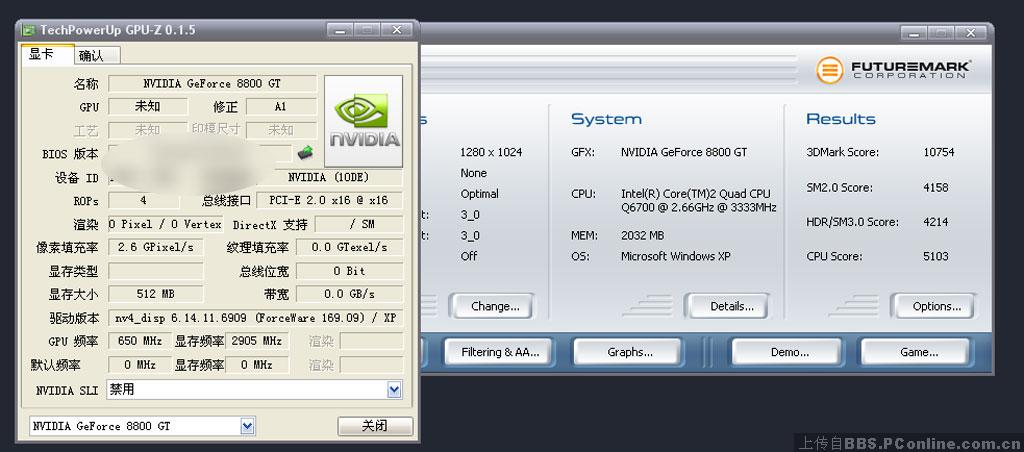1024x452 pixels.
Task: Click the 名称 field NVIDIA GeForce 8800 GT
Action: [x=212, y=84]
